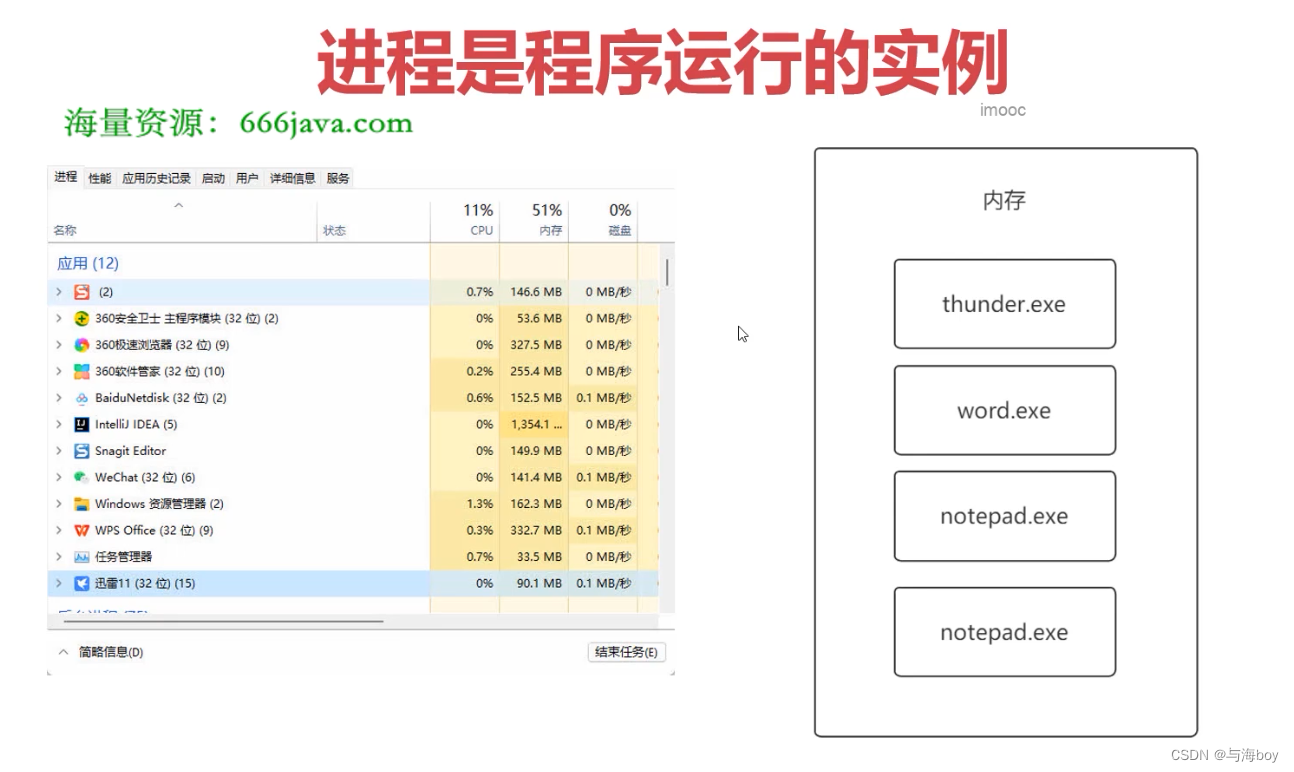Expand the first row labeled (2)

point(59,292)
